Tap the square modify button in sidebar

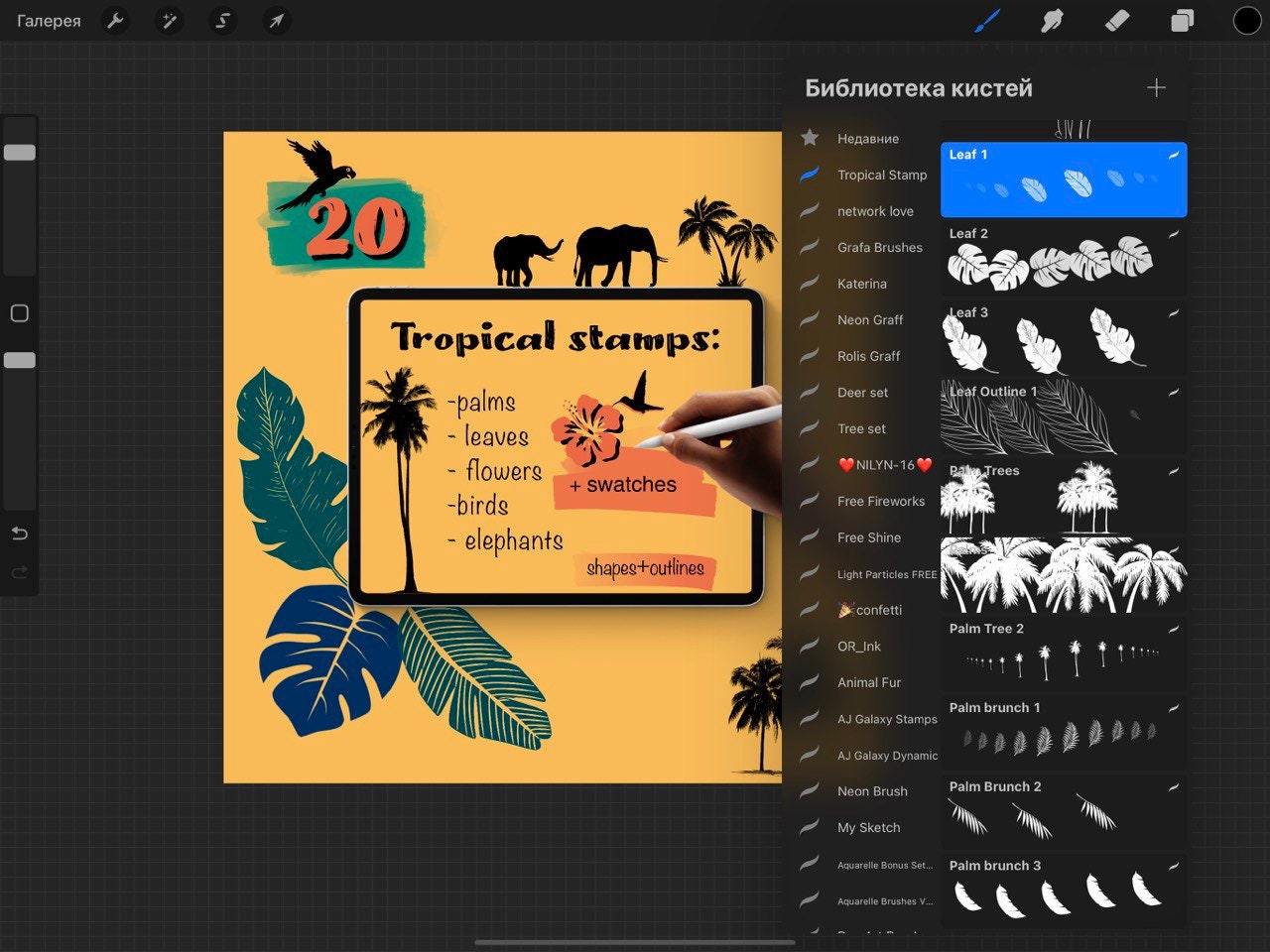[x=19, y=313]
